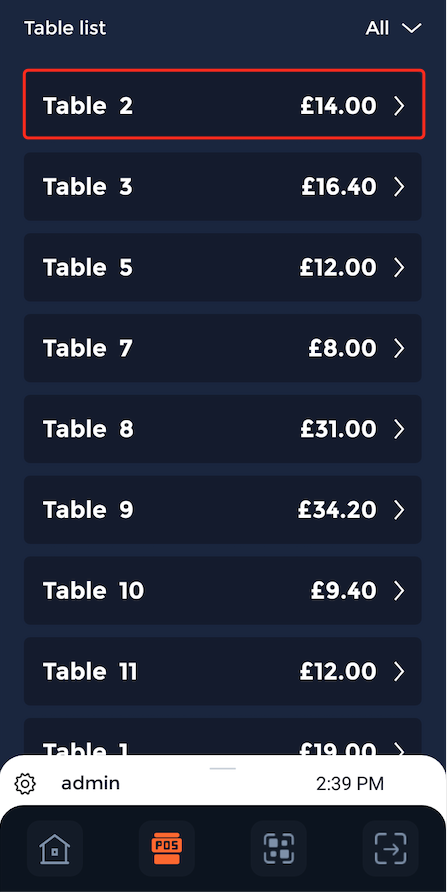Open Table 7 with £8.00 total
The width and height of the screenshot is (447, 892).
223,348
